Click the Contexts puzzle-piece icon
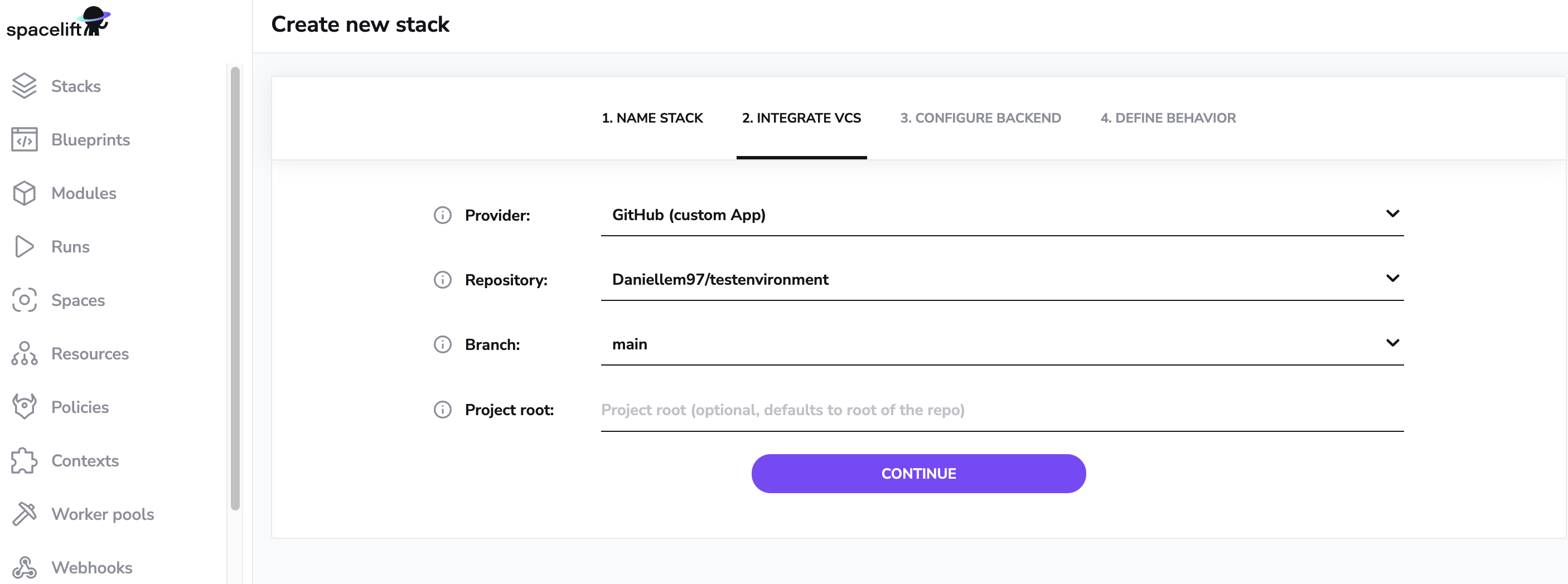This screenshot has width=1568, height=584. click(25, 460)
